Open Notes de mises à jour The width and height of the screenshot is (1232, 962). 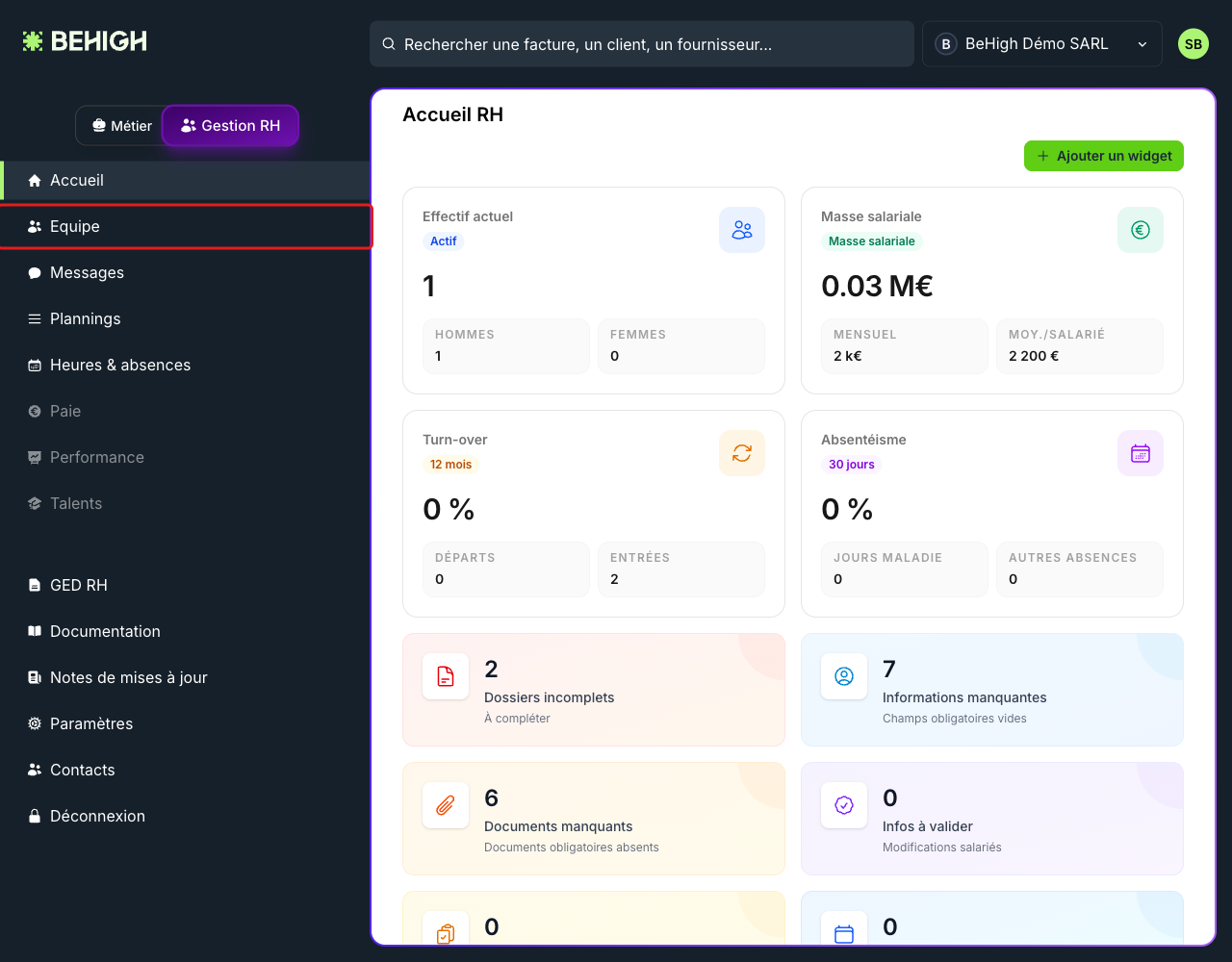[x=186, y=677]
